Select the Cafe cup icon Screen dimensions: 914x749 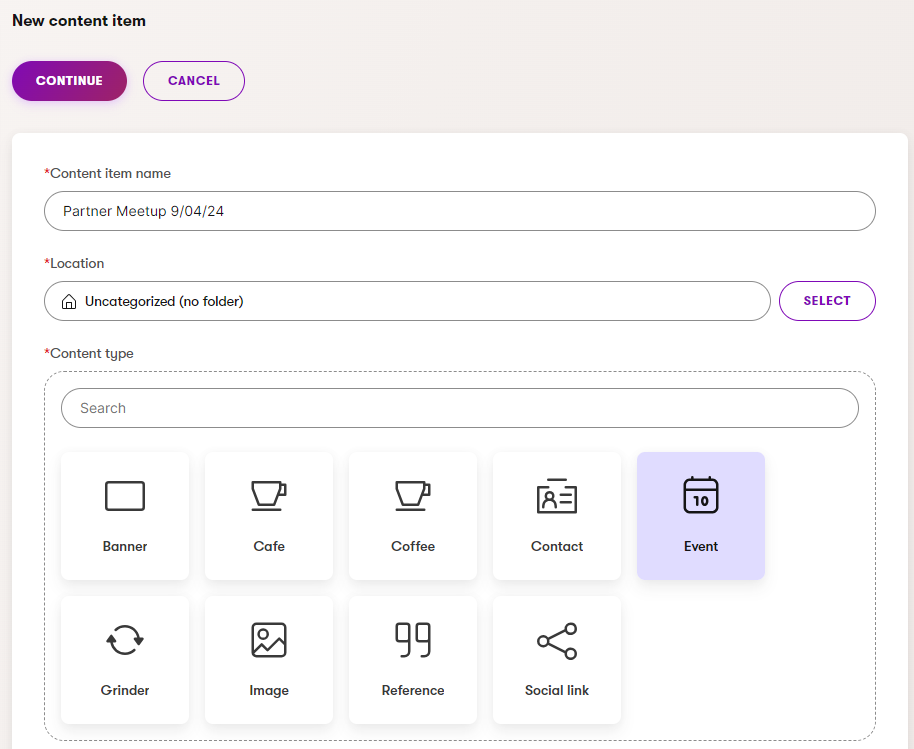pyautogui.click(x=268, y=496)
